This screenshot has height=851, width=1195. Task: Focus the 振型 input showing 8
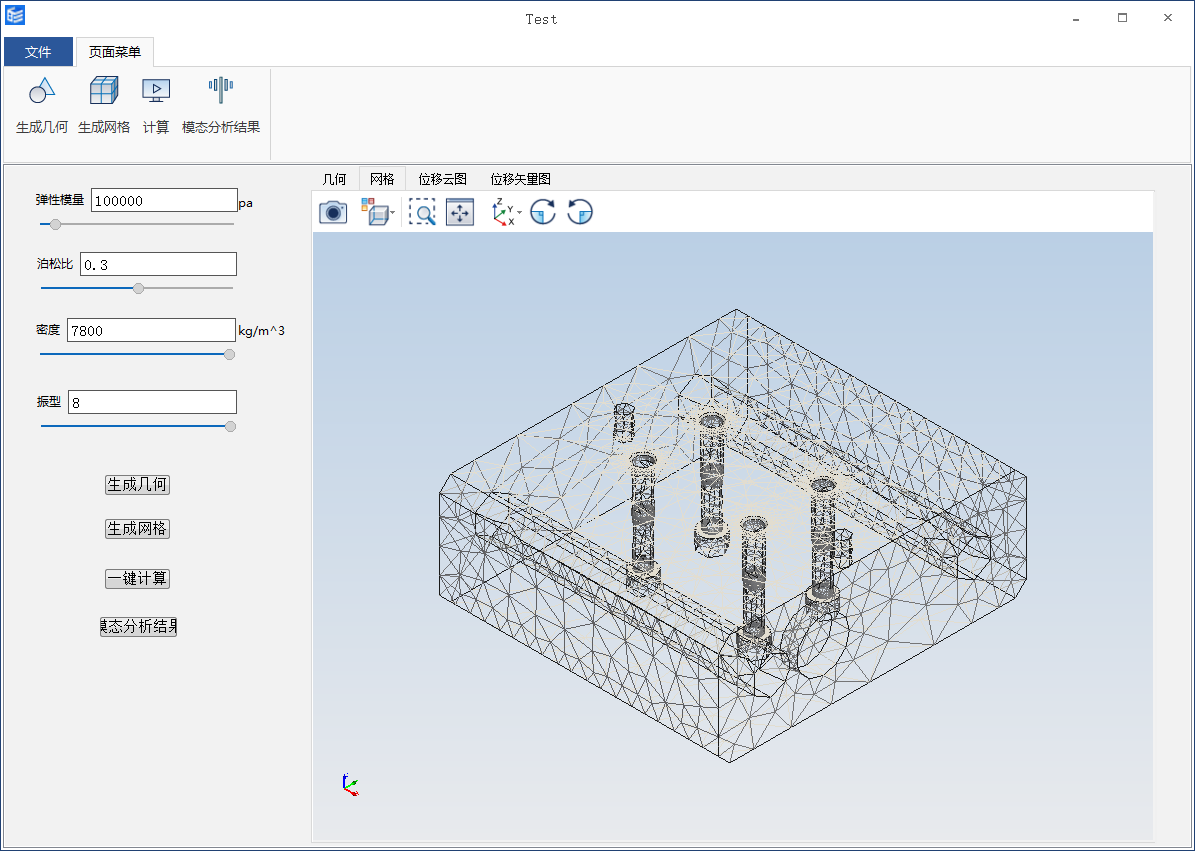click(152, 402)
